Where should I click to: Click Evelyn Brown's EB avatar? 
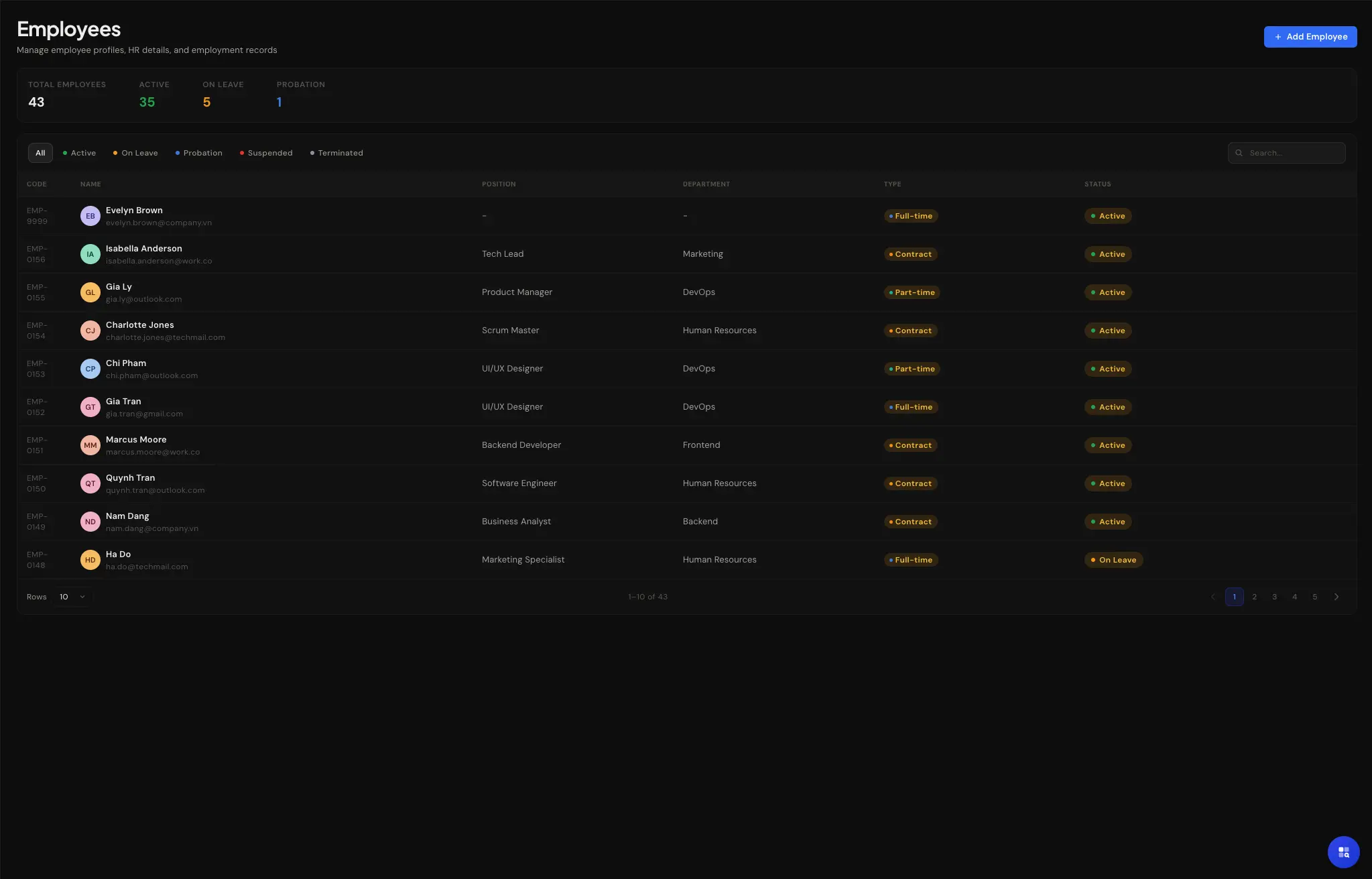[x=90, y=216]
